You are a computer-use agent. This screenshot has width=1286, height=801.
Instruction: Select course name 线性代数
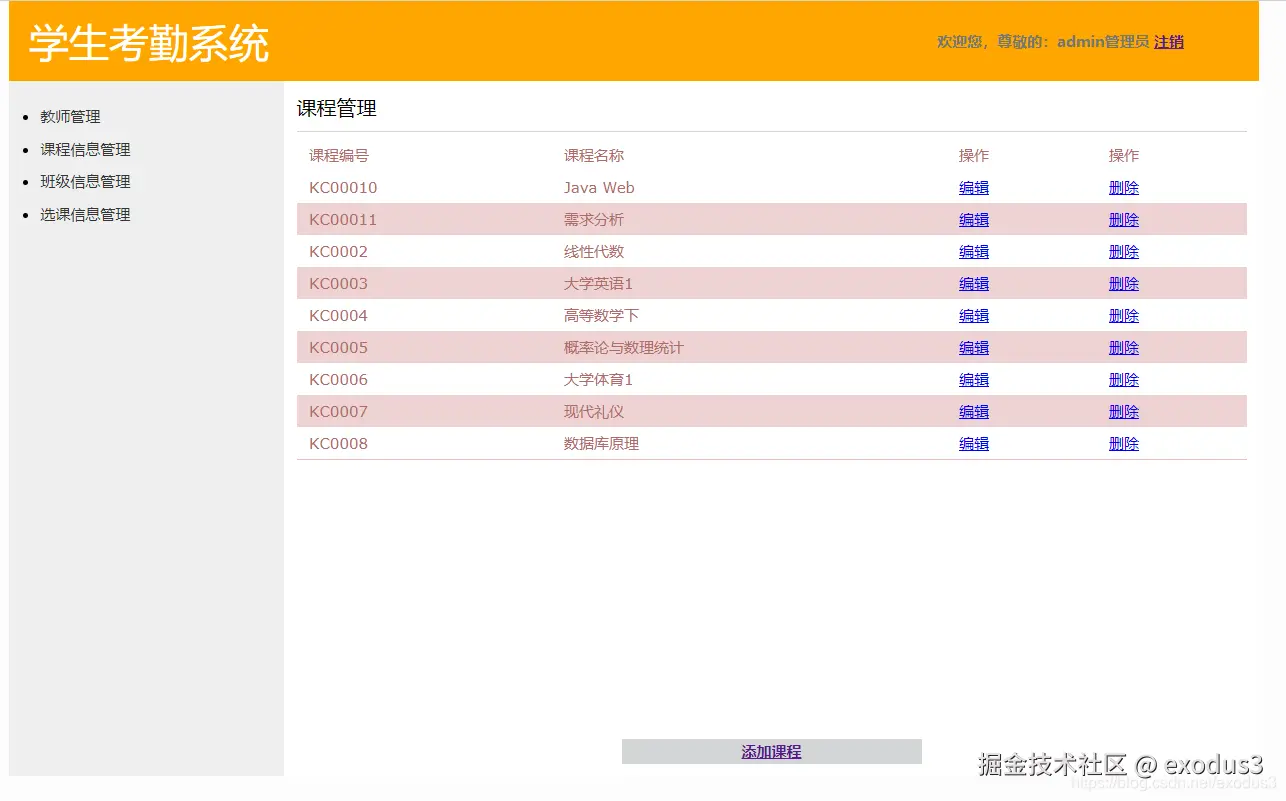click(594, 252)
